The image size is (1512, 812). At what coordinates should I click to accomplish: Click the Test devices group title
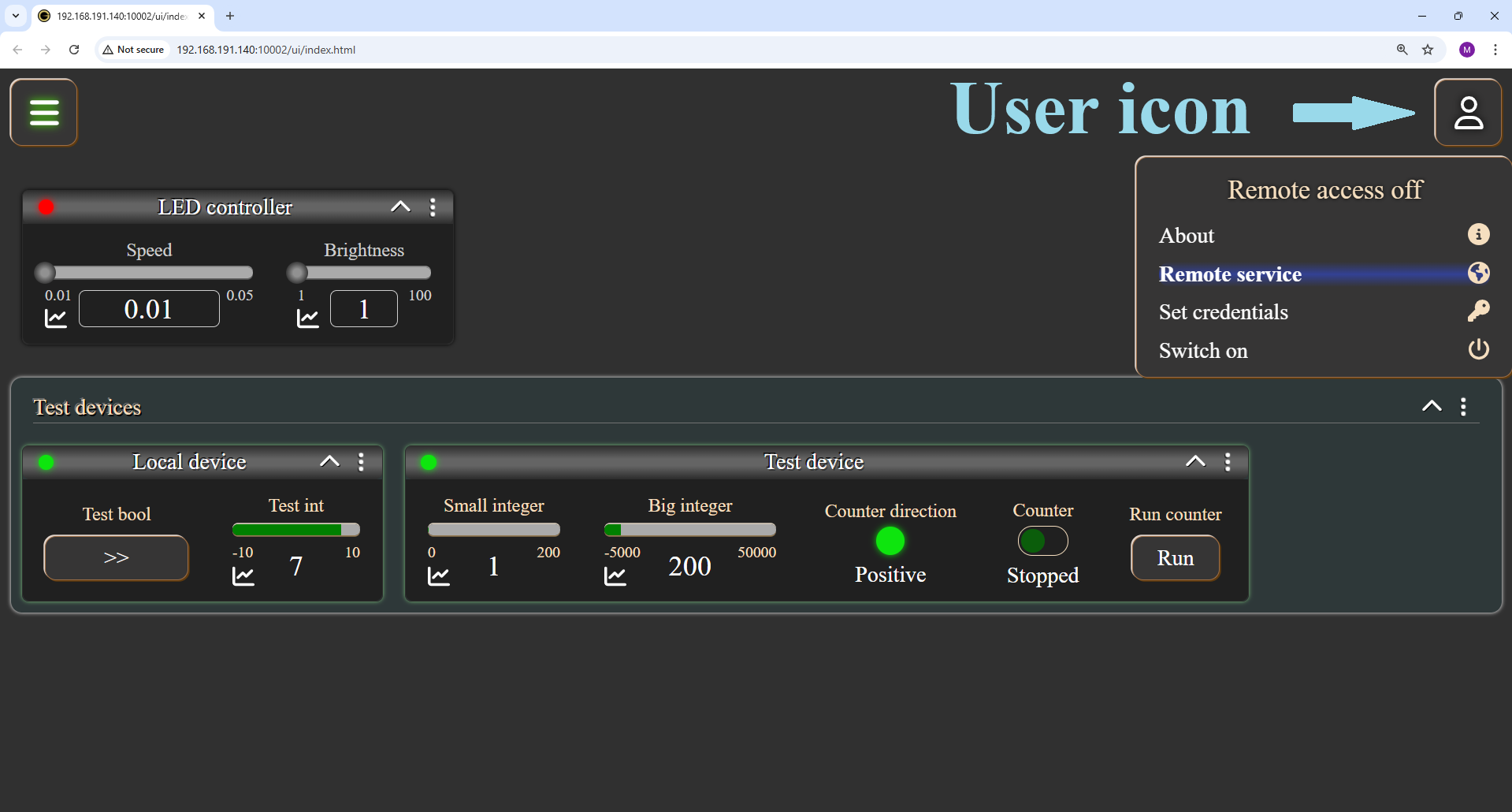click(x=87, y=408)
